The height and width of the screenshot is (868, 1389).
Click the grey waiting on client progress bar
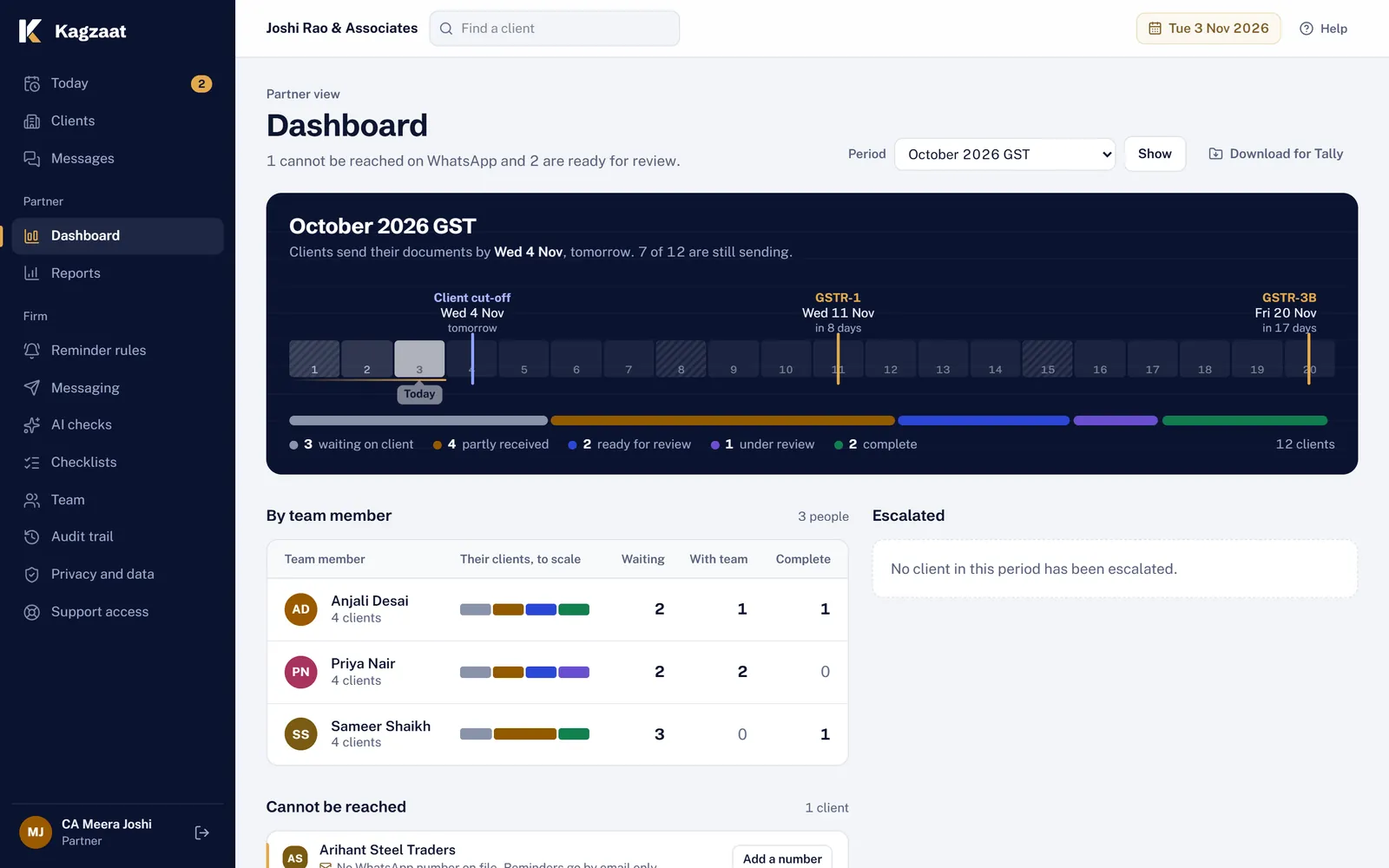click(418, 421)
